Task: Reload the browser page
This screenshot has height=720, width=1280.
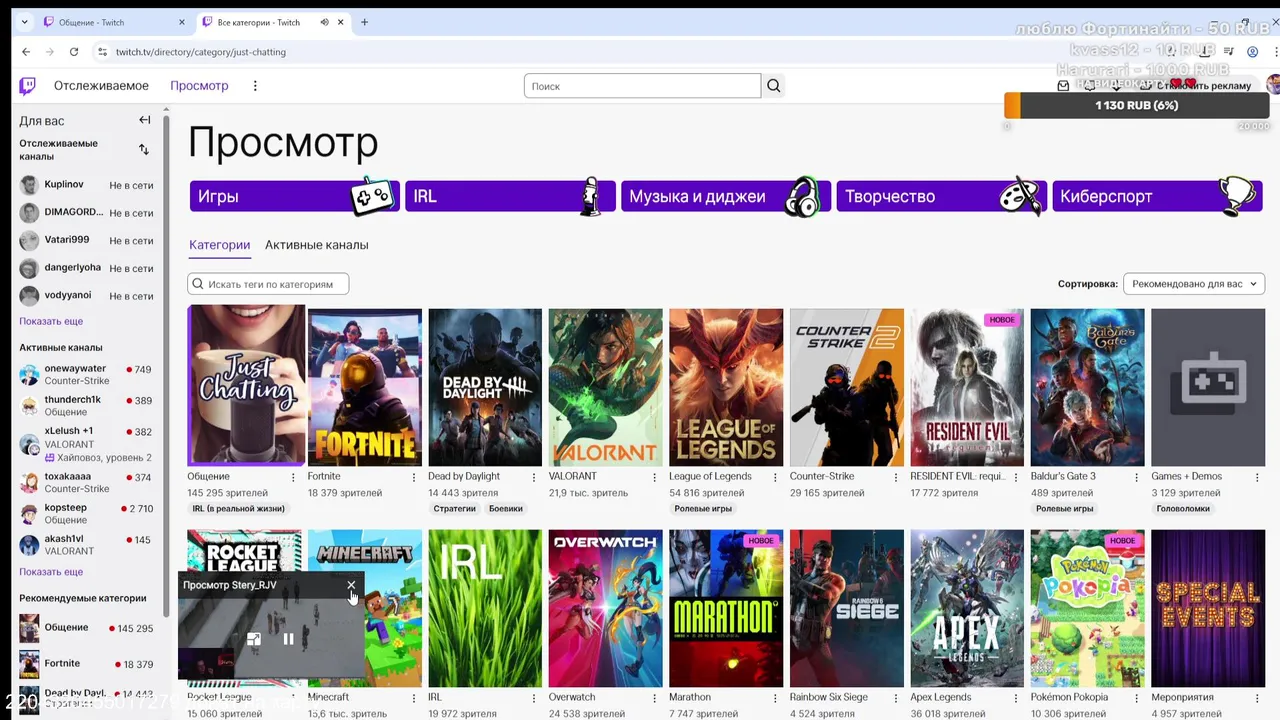Action: coord(74,52)
